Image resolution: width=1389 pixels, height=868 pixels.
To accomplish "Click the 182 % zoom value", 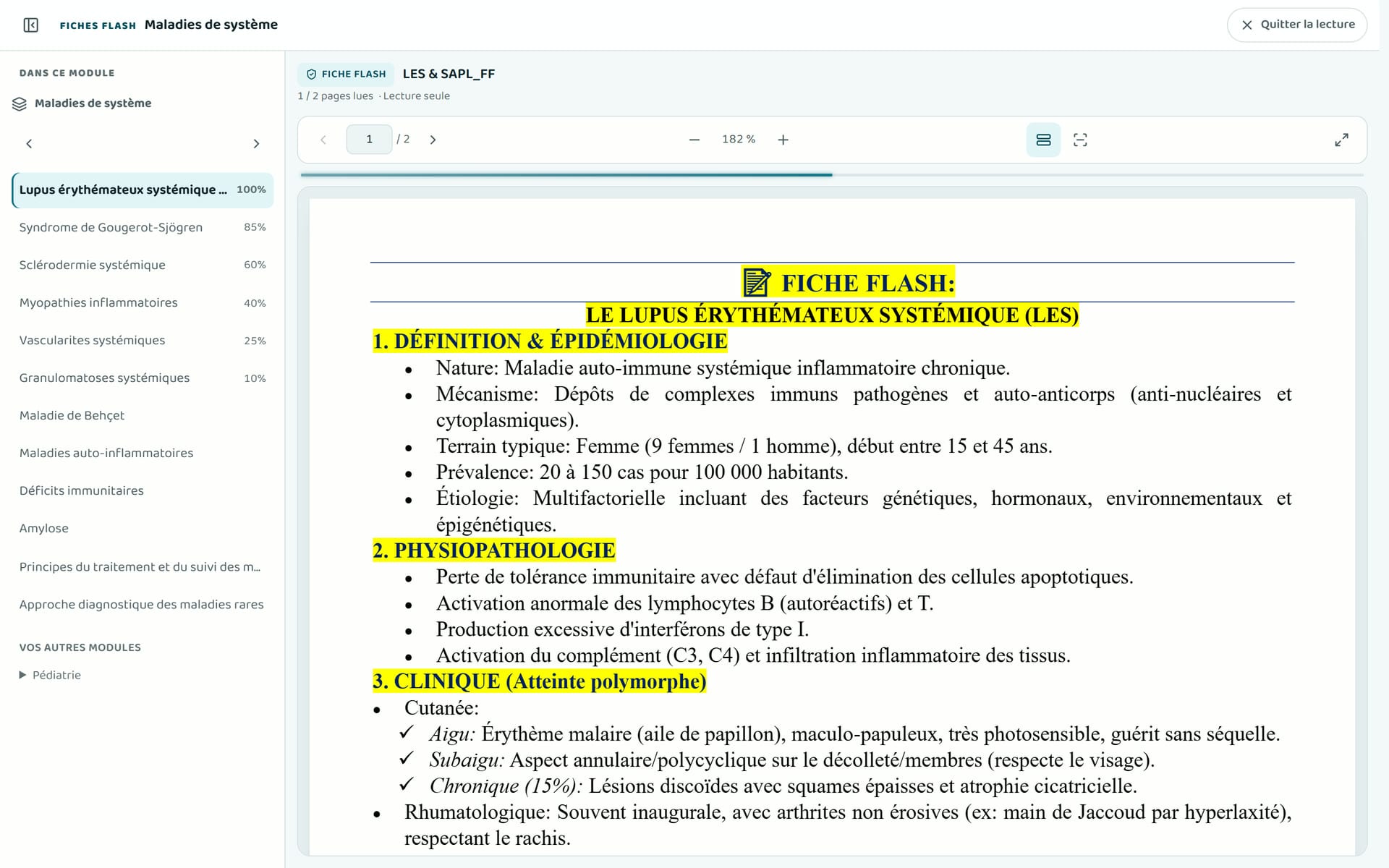I will click(738, 140).
